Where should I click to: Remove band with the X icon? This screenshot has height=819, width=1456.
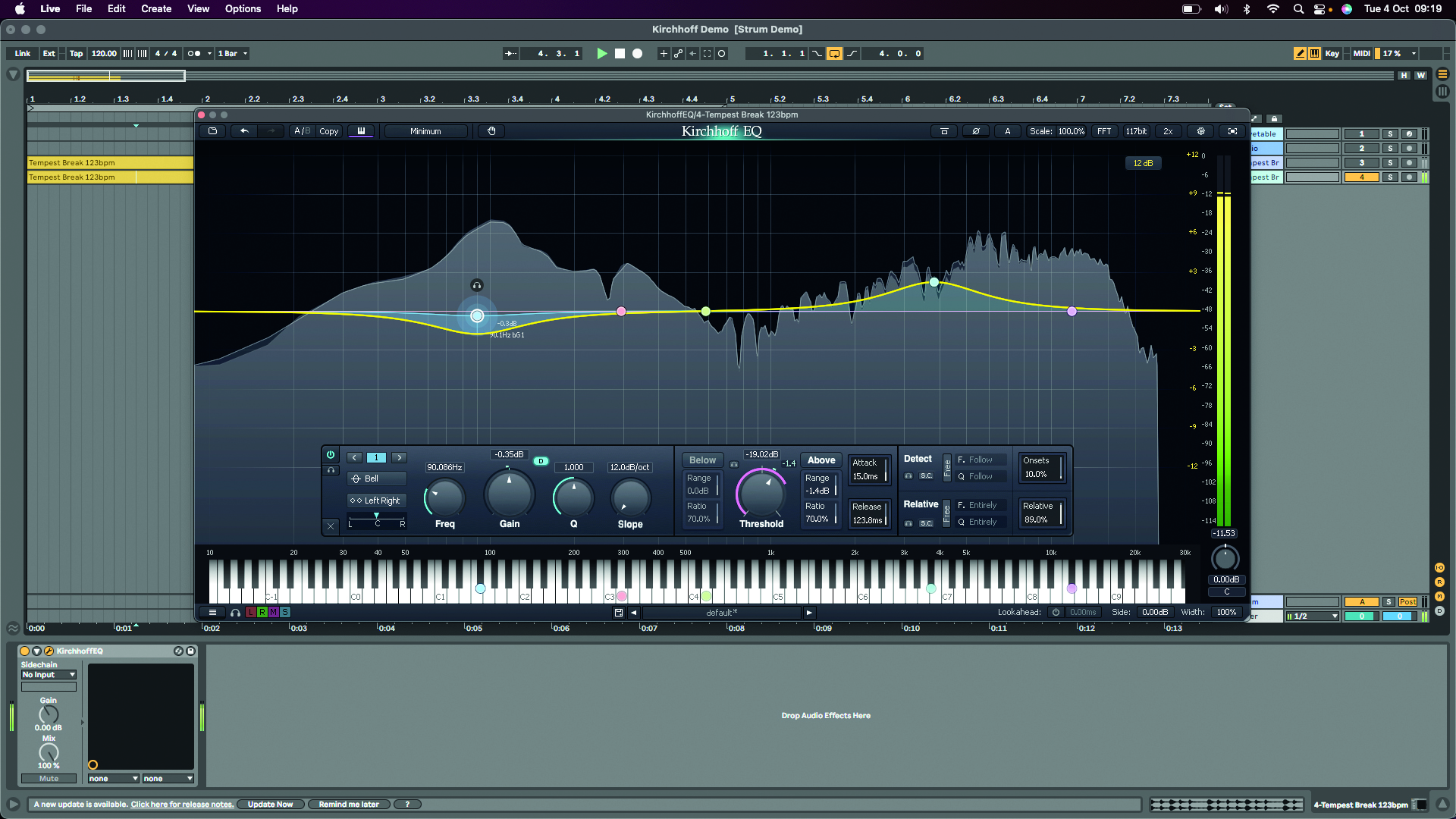(x=331, y=525)
